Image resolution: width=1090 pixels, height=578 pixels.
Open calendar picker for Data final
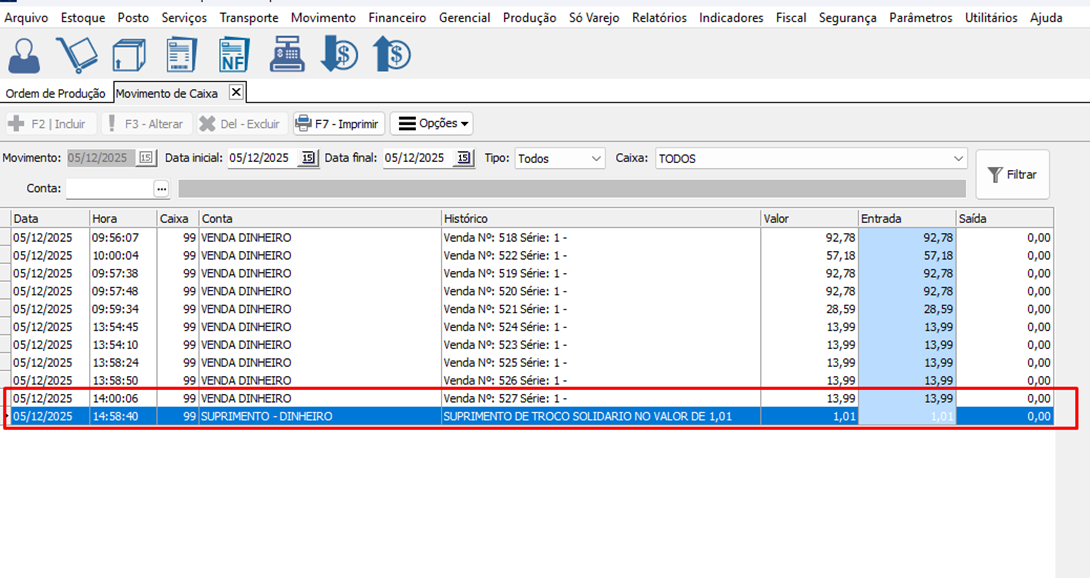tap(464, 158)
